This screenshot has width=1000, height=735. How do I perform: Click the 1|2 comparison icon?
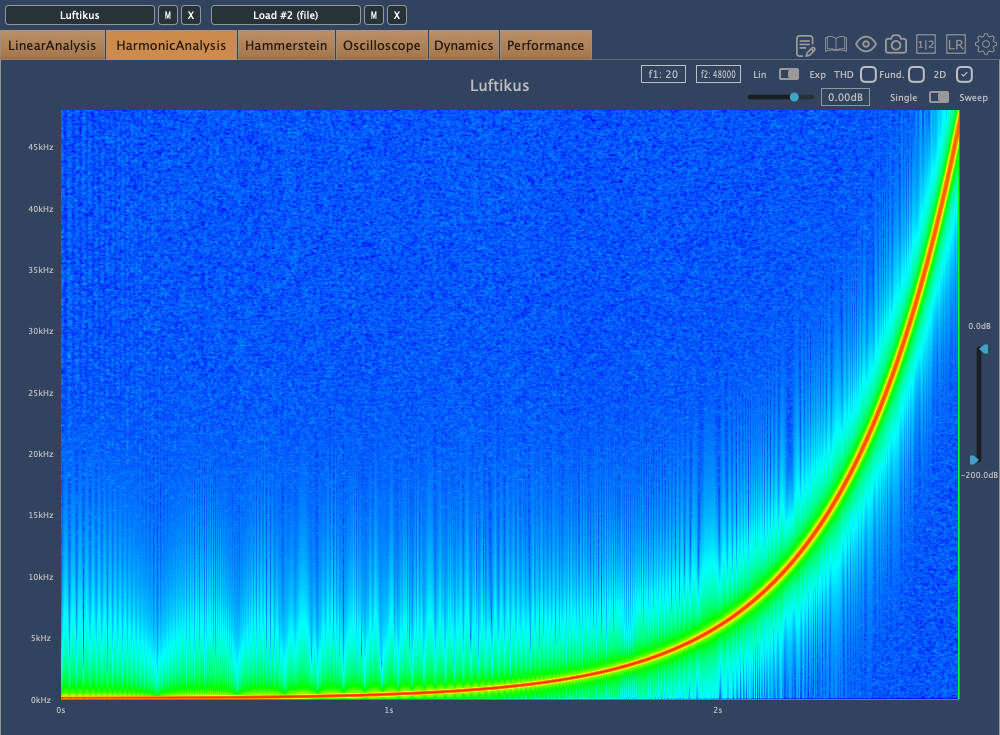pos(926,45)
